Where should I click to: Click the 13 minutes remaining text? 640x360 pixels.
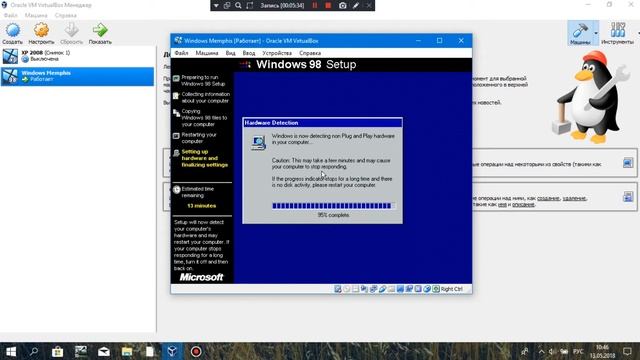(x=202, y=206)
